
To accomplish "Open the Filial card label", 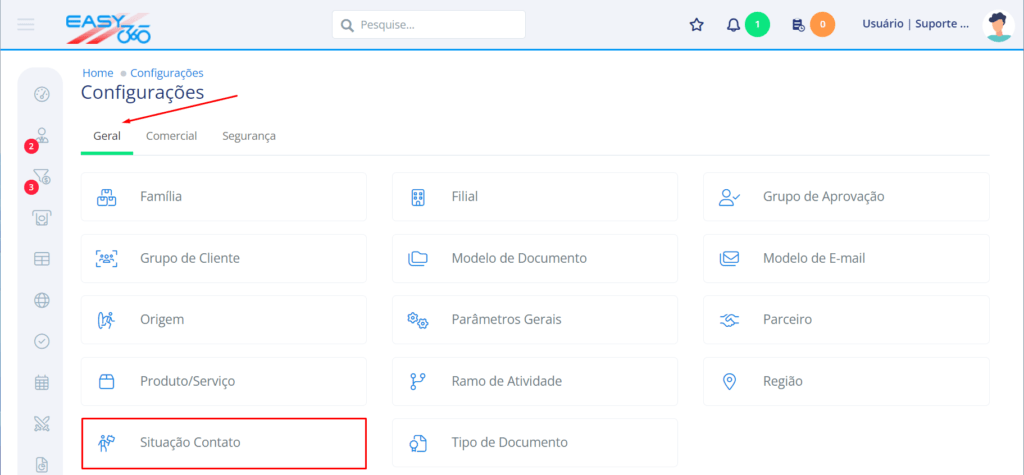I will (464, 196).
